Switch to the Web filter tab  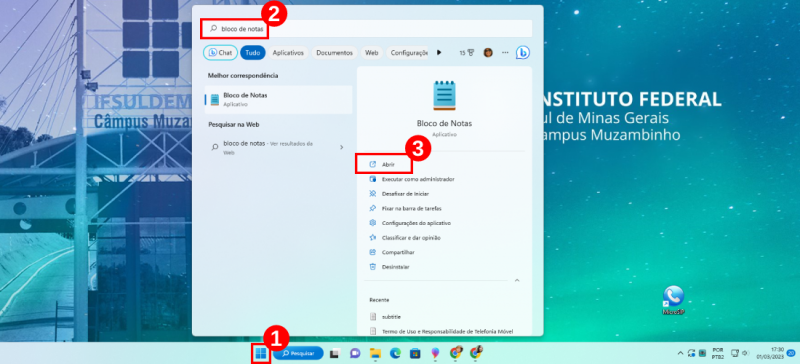(371, 53)
